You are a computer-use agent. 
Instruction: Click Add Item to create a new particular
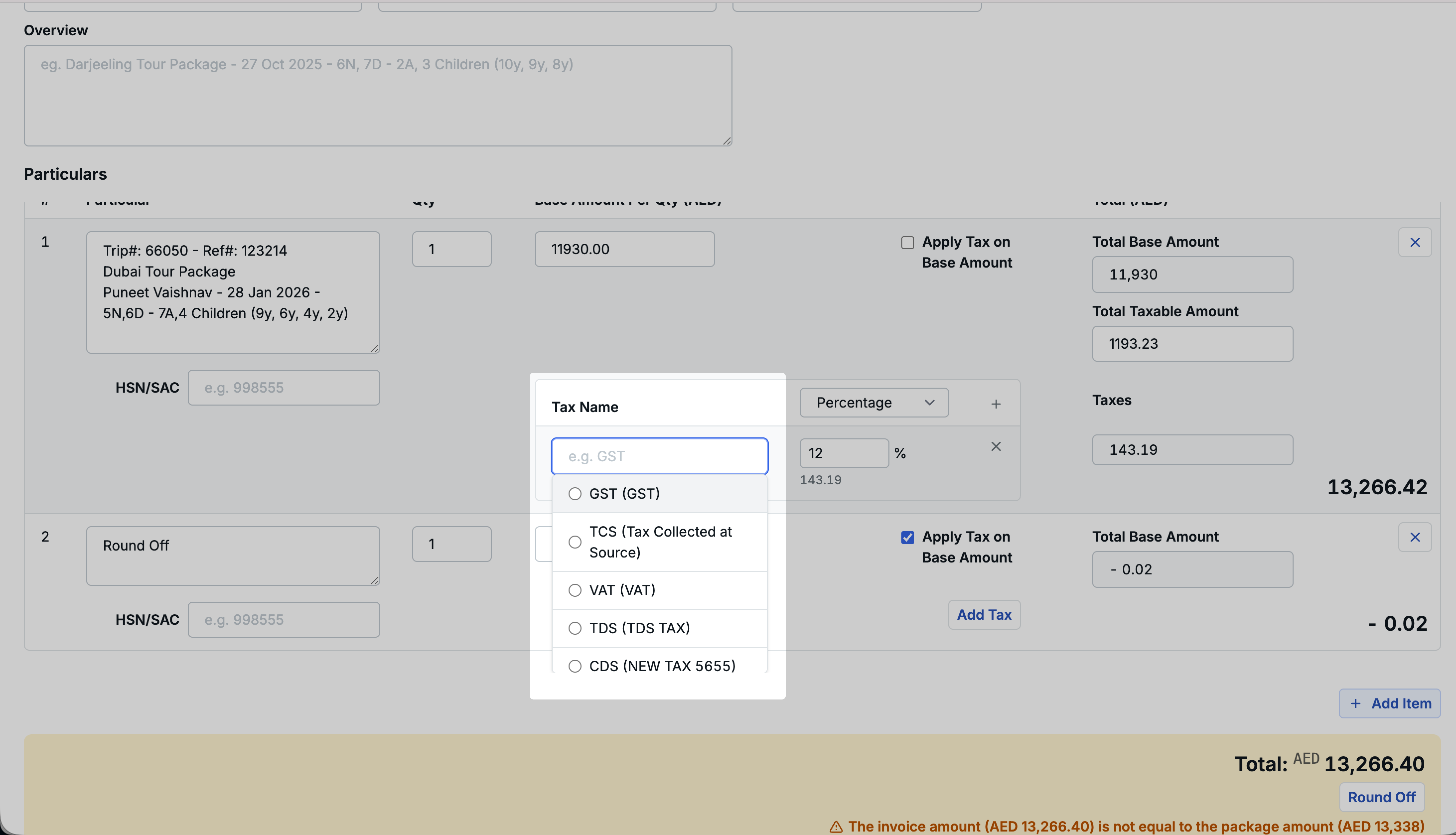click(1388, 703)
